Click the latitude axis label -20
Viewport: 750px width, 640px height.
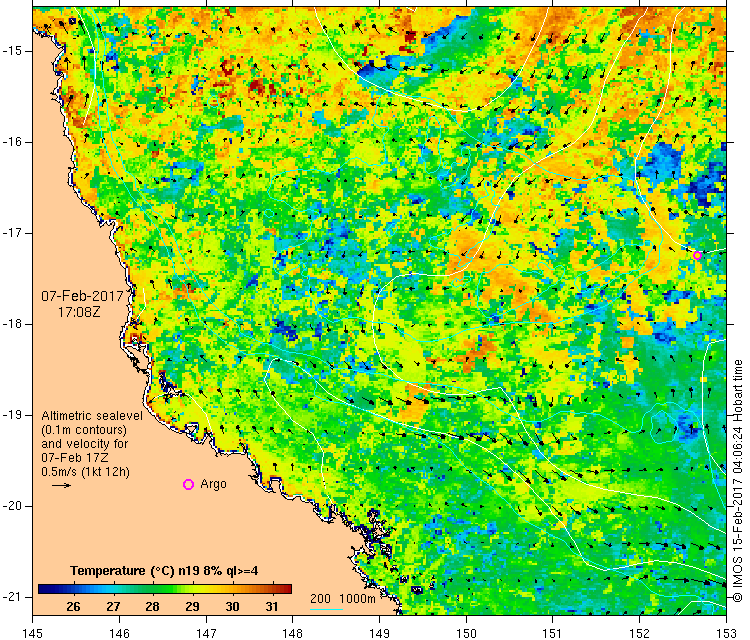tap(11, 506)
